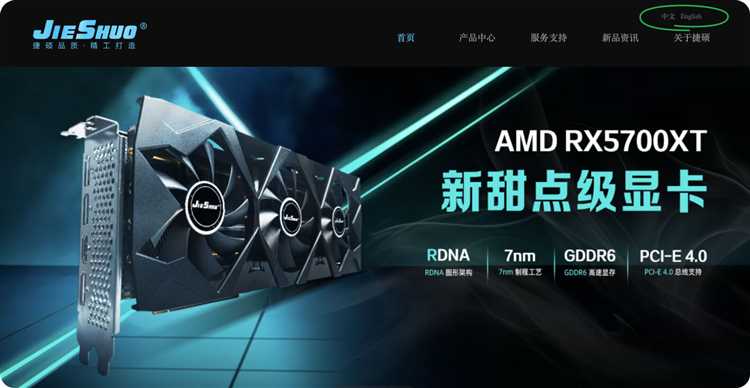Image resolution: width=750 pixels, height=388 pixels.
Task: Open the 服务支持 service support menu
Action: (x=549, y=38)
